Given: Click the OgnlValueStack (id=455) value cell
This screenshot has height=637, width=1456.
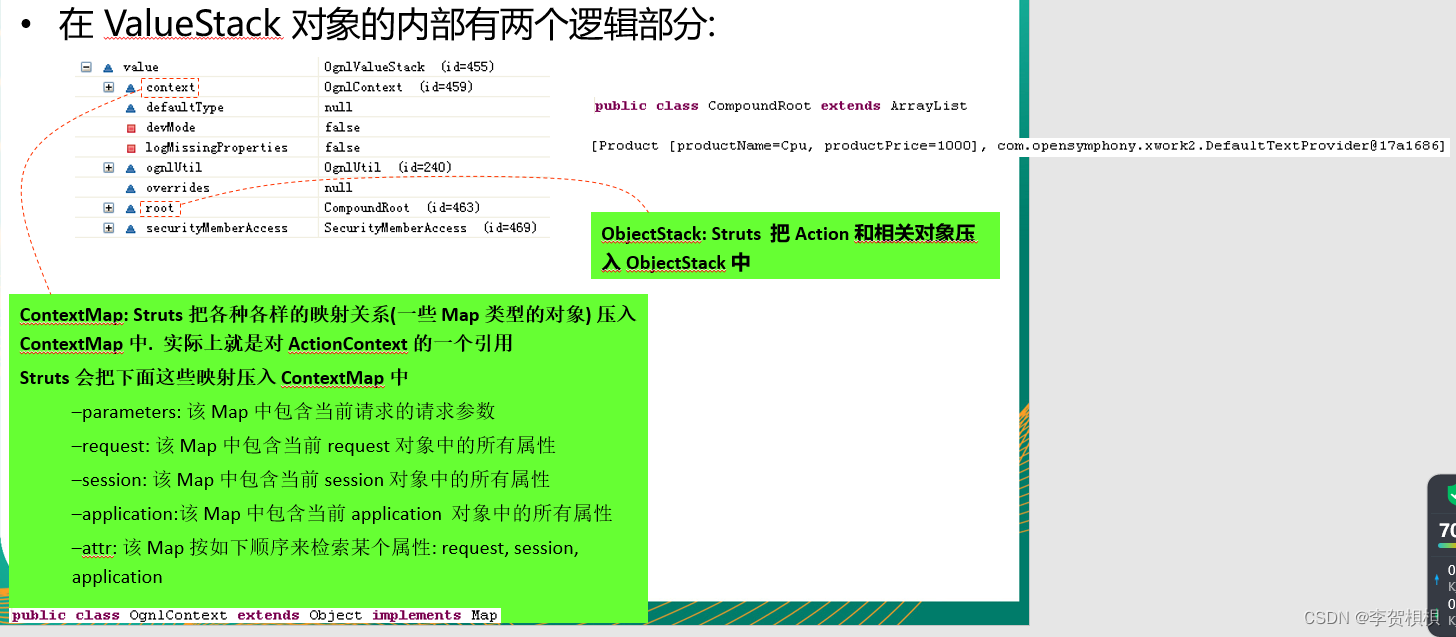Looking at the screenshot, I should pos(409,67).
